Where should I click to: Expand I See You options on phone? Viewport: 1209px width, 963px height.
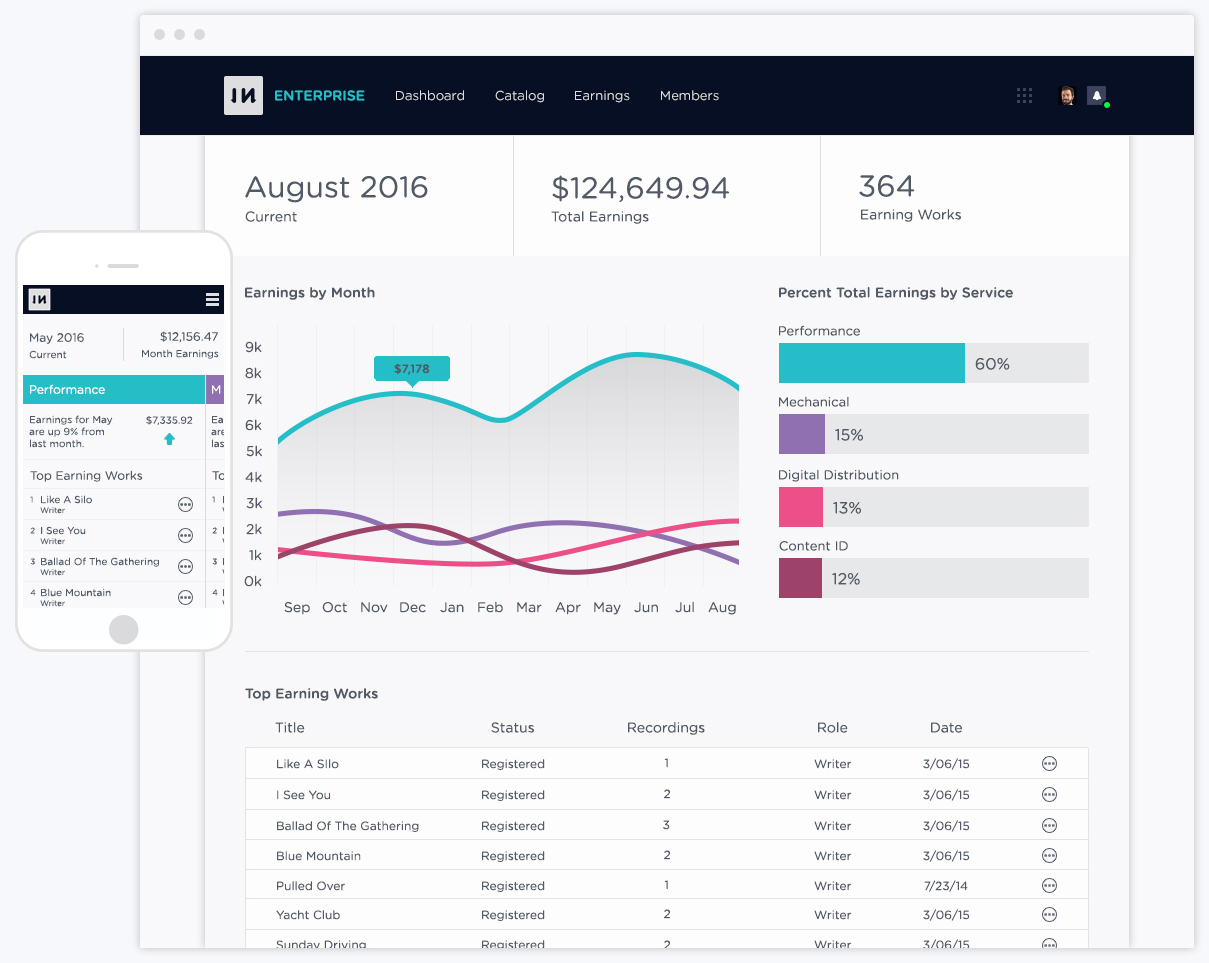(185, 536)
